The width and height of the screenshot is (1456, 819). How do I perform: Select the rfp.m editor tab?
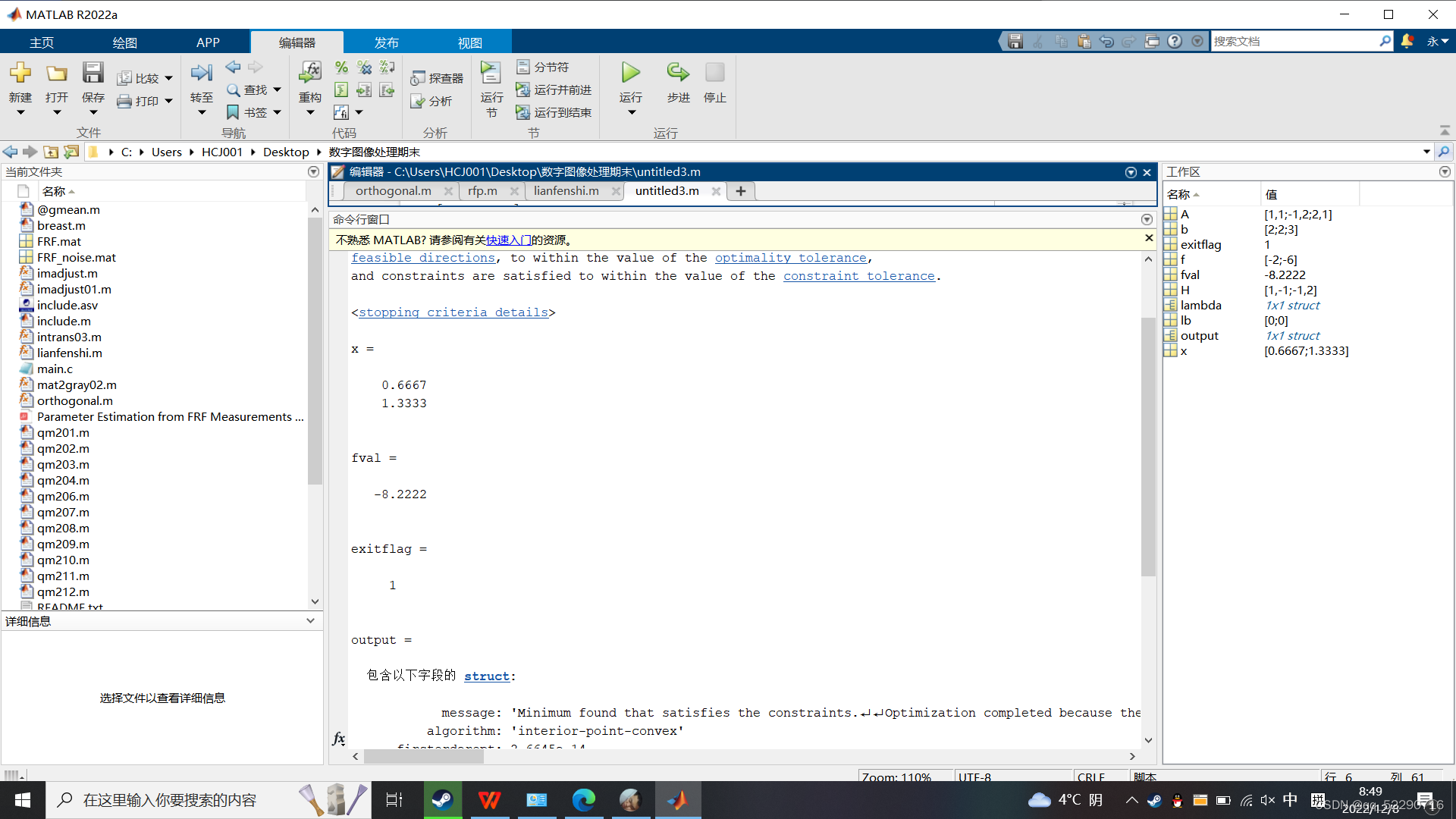coord(481,190)
